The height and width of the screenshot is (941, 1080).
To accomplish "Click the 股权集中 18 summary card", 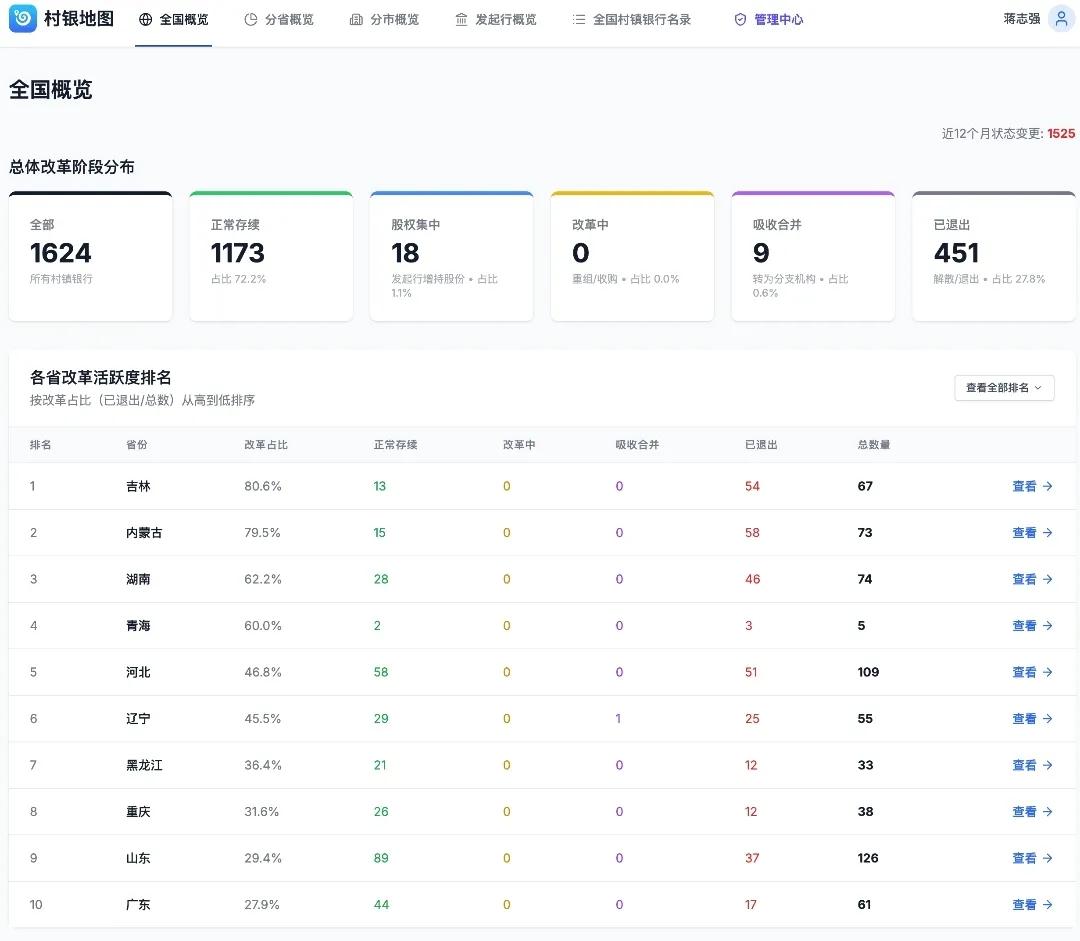I will coord(451,256).
